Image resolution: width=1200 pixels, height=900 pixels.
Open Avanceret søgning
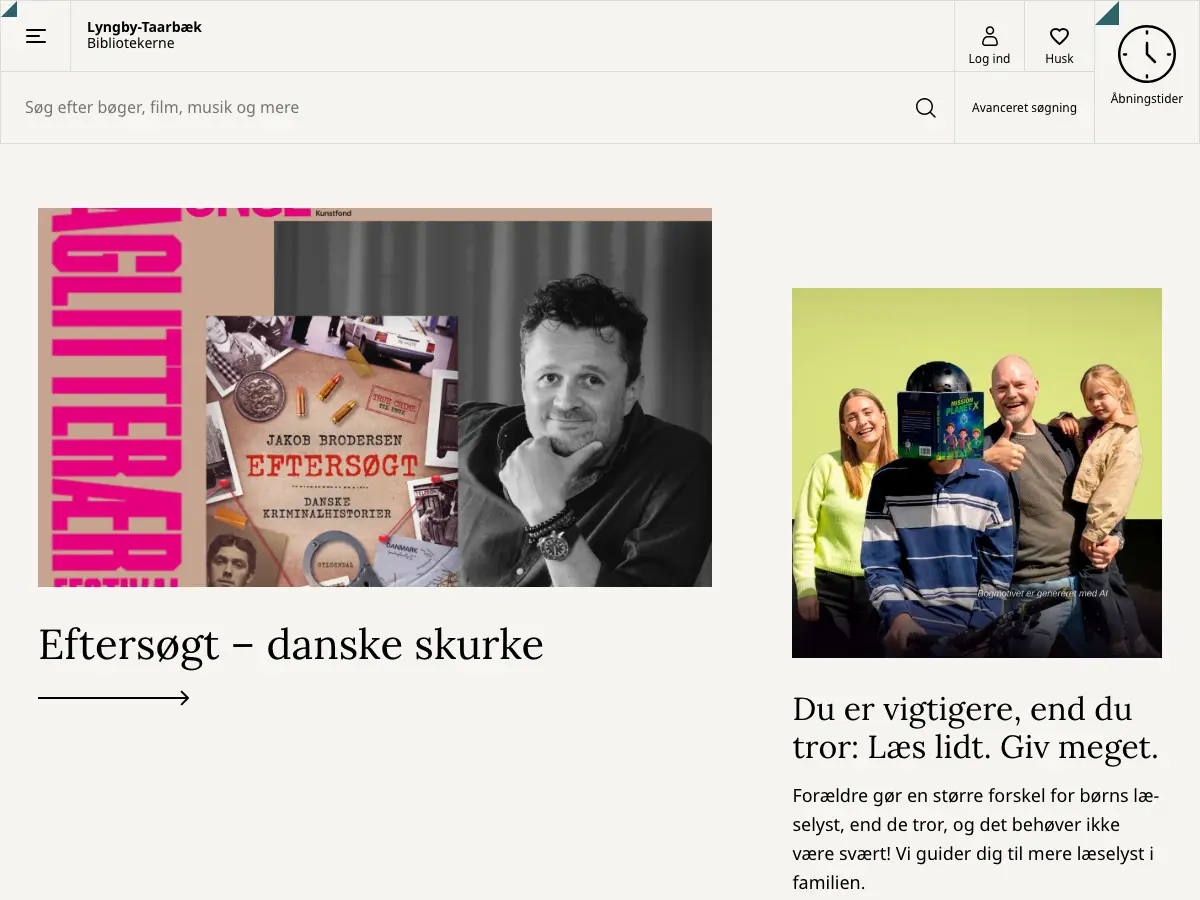tap(1024, 108)
